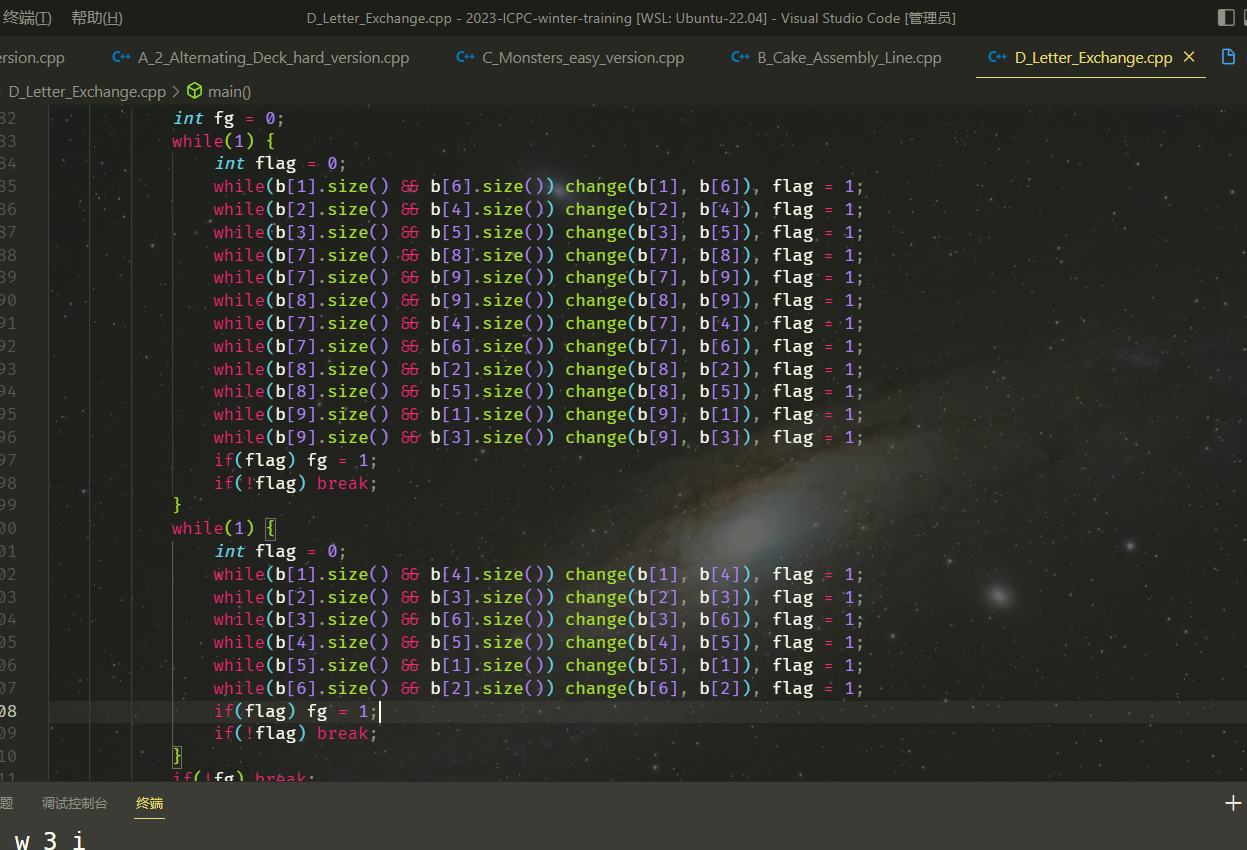Click the blue file icon right of the tabs

(1229, 57)
